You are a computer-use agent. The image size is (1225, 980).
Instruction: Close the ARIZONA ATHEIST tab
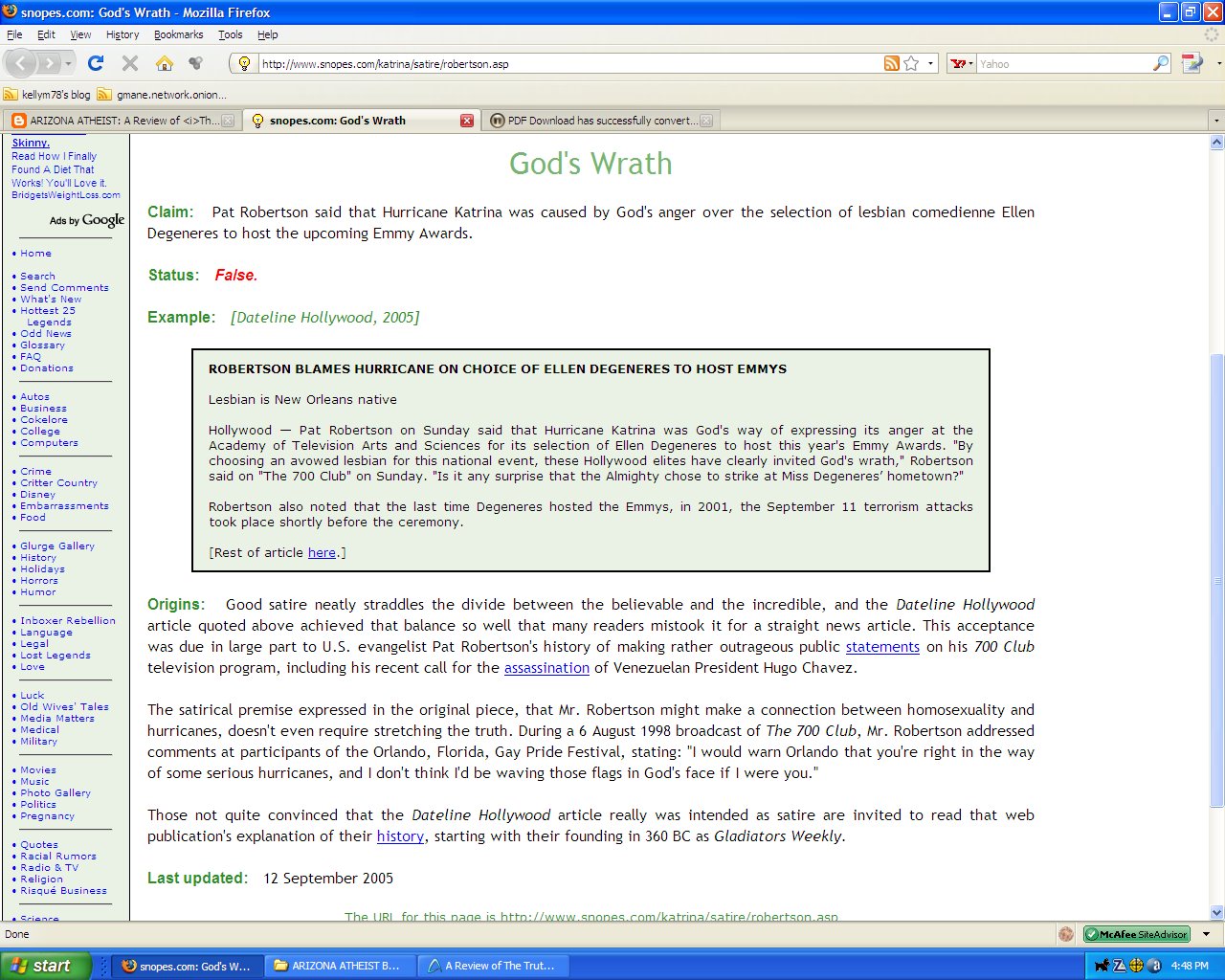coord(228,121)
